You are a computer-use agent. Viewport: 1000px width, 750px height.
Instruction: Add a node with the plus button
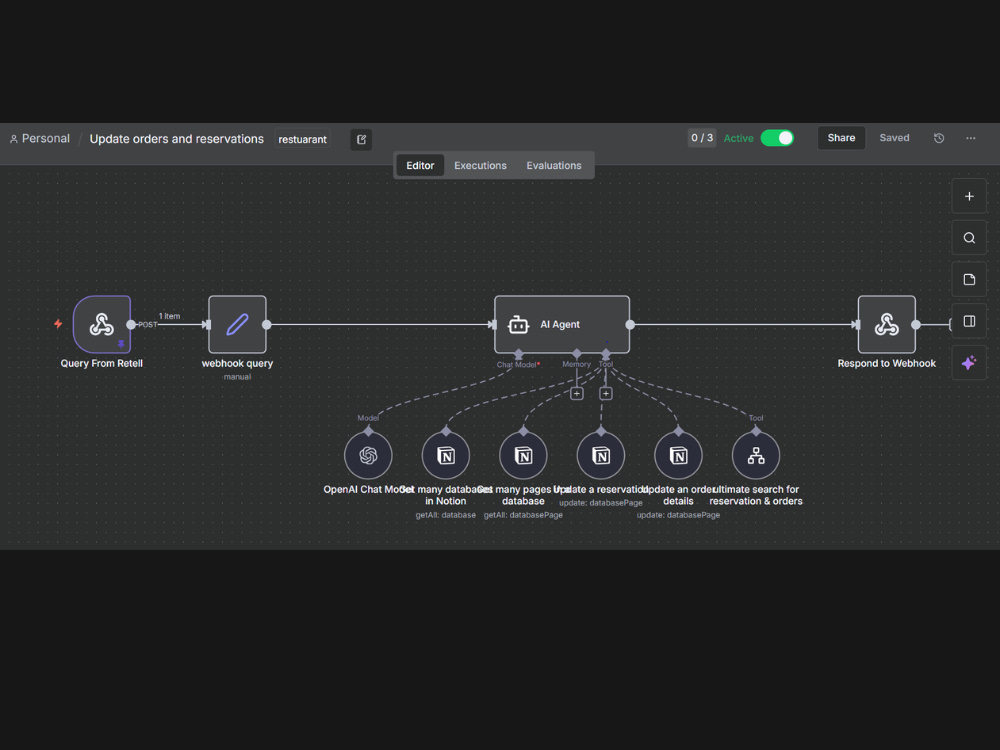(969, 196)
